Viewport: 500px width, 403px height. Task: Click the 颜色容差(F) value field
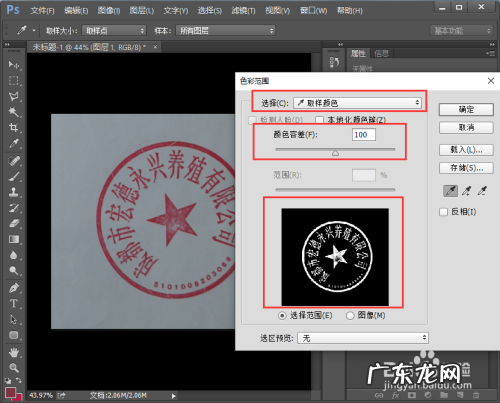click(x=364, y=135)
